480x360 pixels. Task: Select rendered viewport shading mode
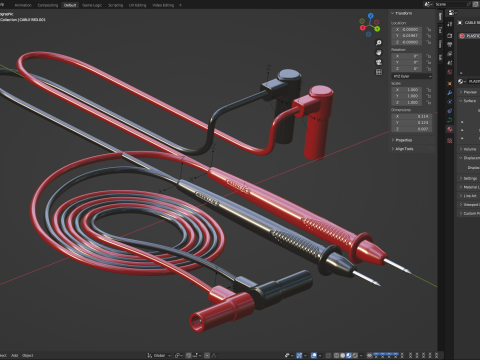(x=355, y=355)
